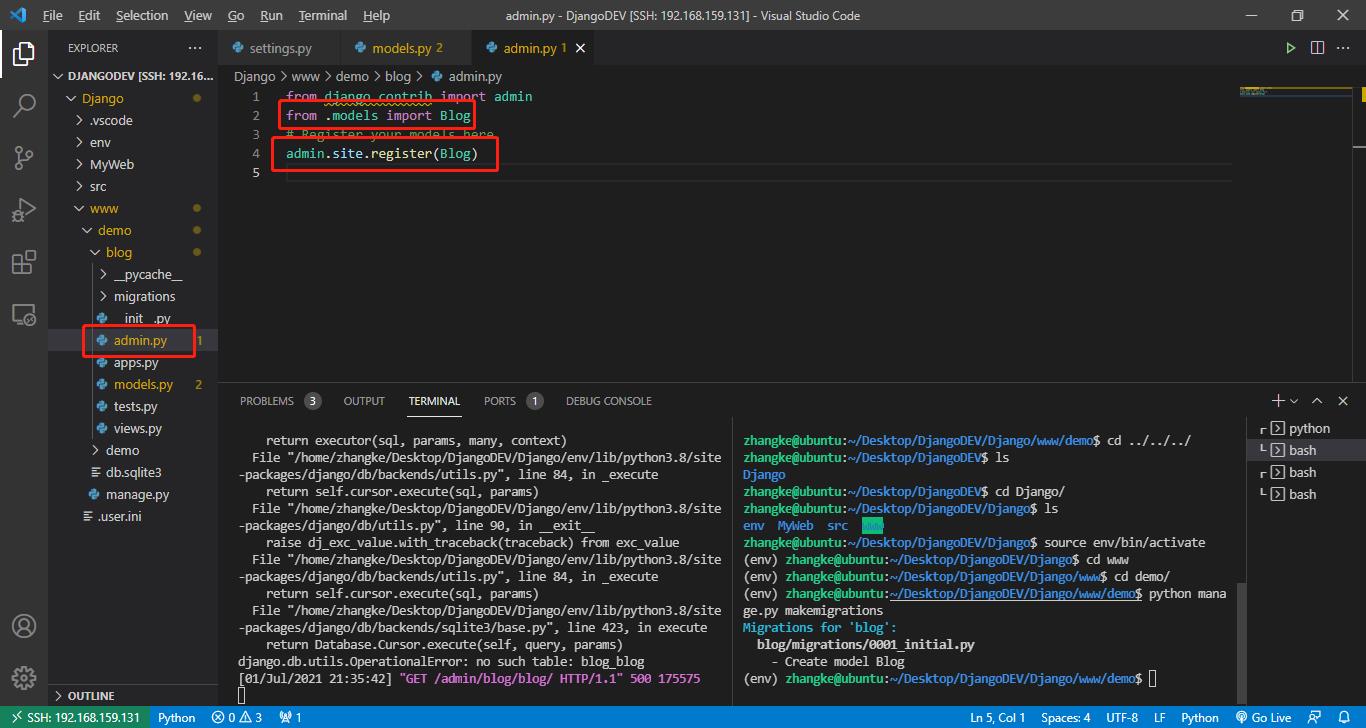Open the Selection menu
The width and height of the screenshot is (1366, 728).
[x=142, y=16]
